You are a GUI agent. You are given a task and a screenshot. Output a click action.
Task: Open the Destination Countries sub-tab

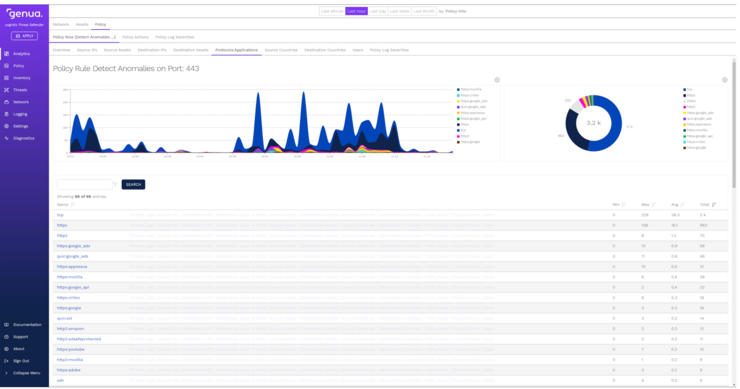click(325, 50)
